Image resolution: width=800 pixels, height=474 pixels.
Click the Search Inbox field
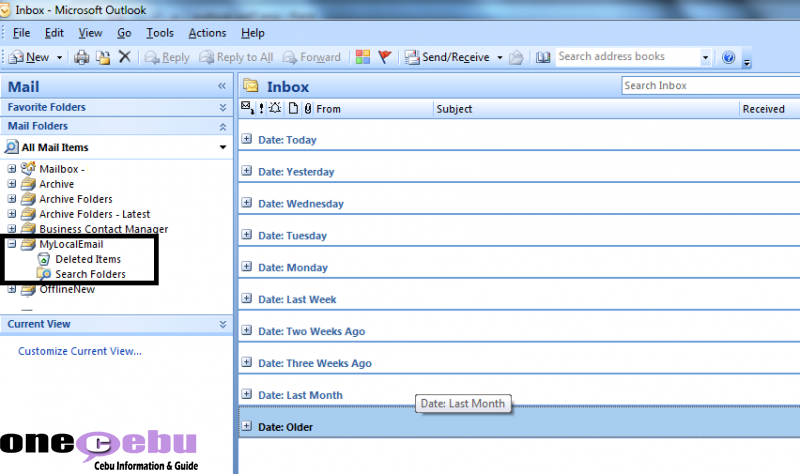[711, 86]
